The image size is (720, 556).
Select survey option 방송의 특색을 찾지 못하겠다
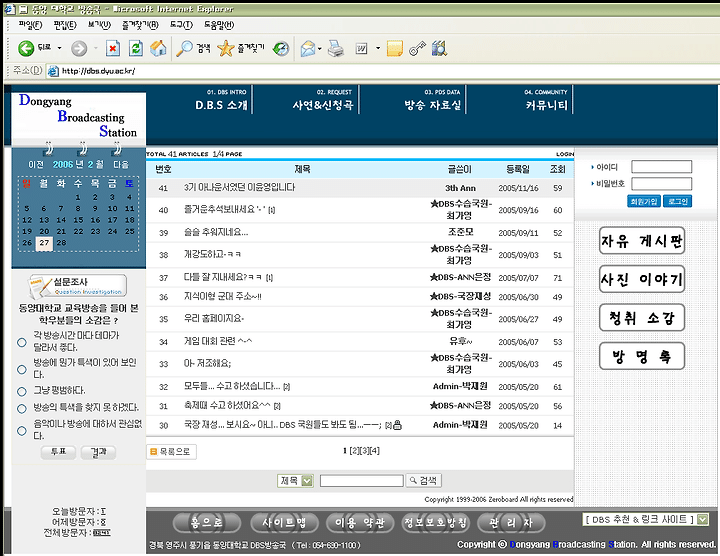(22, 408)
